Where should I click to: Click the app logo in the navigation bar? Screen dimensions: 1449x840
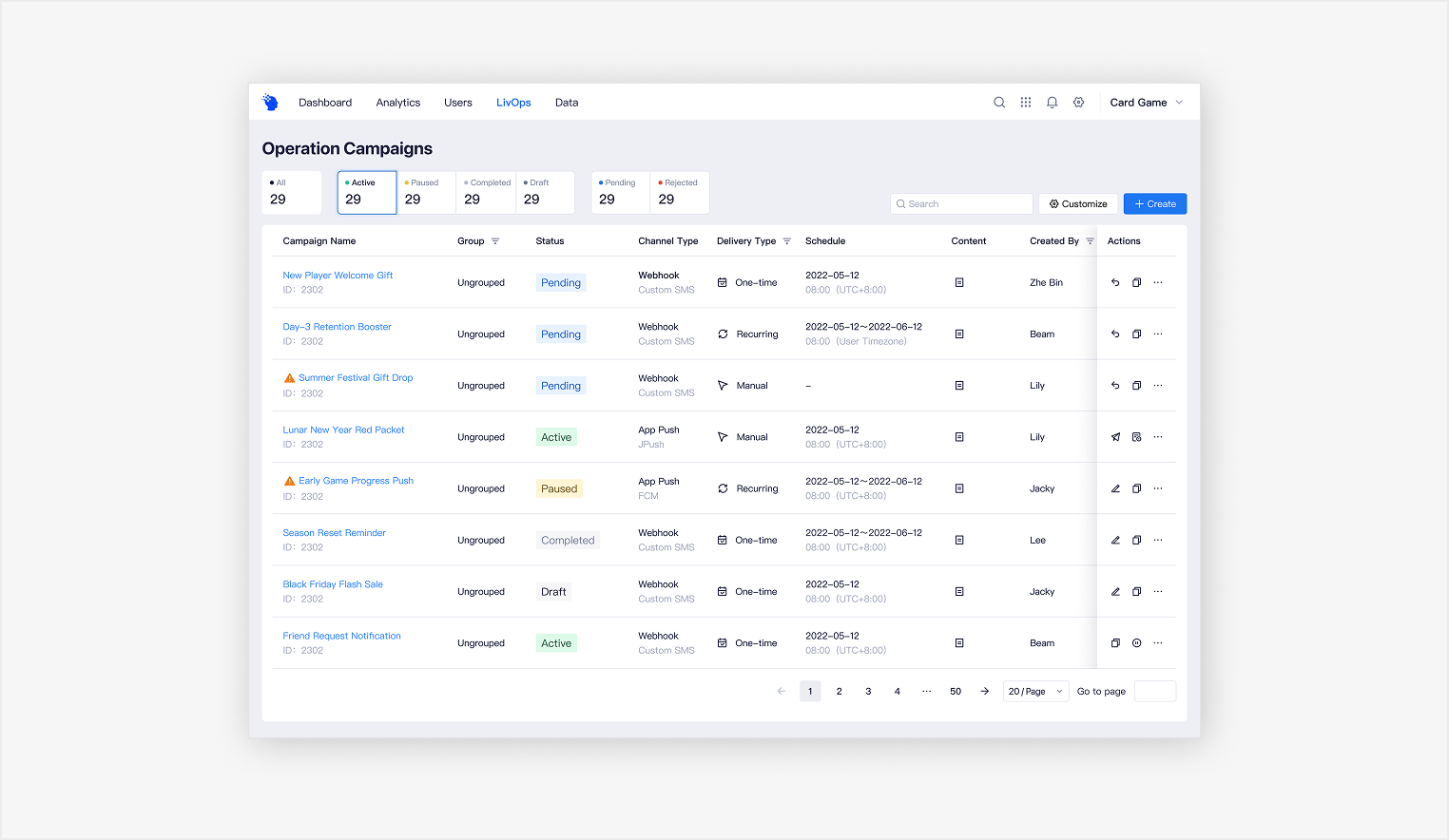coord(270,103)
